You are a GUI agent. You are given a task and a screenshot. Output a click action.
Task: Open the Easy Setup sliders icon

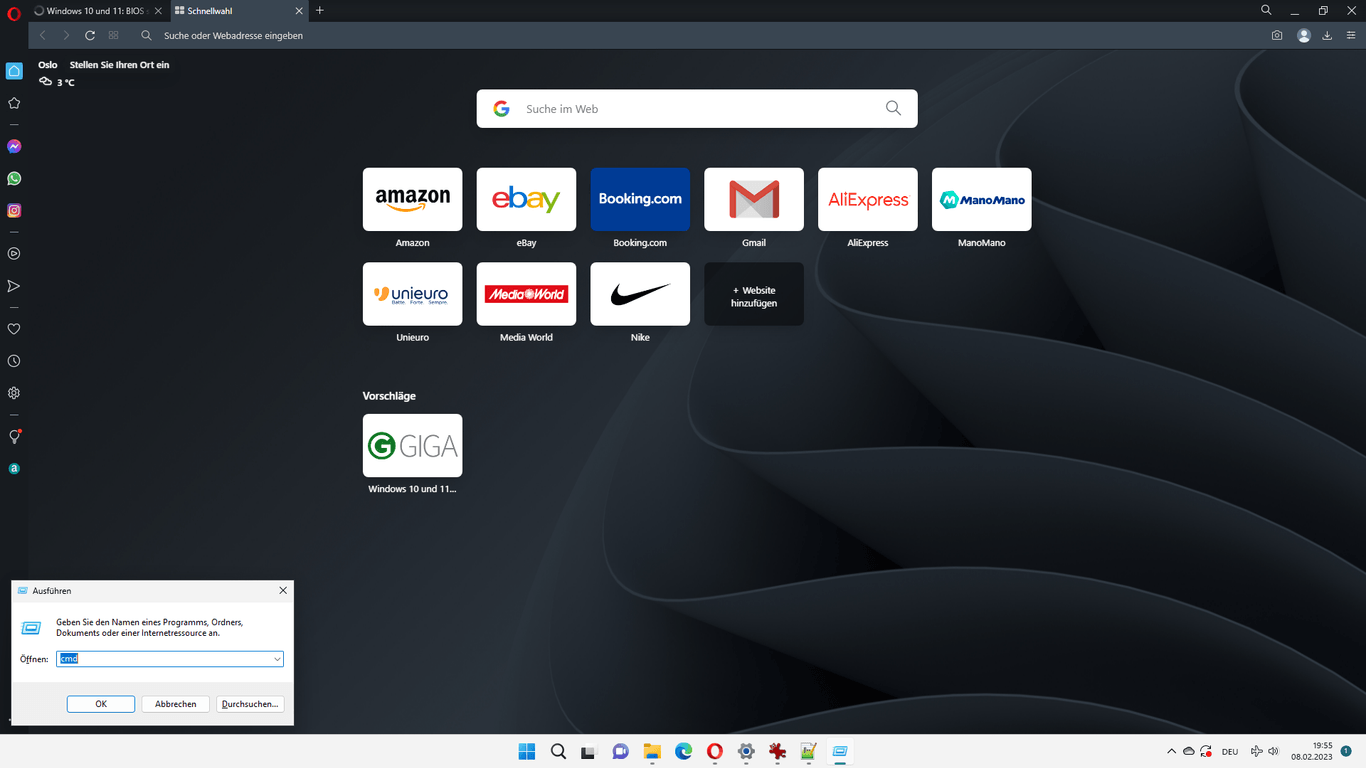(x=1351, y=35)
